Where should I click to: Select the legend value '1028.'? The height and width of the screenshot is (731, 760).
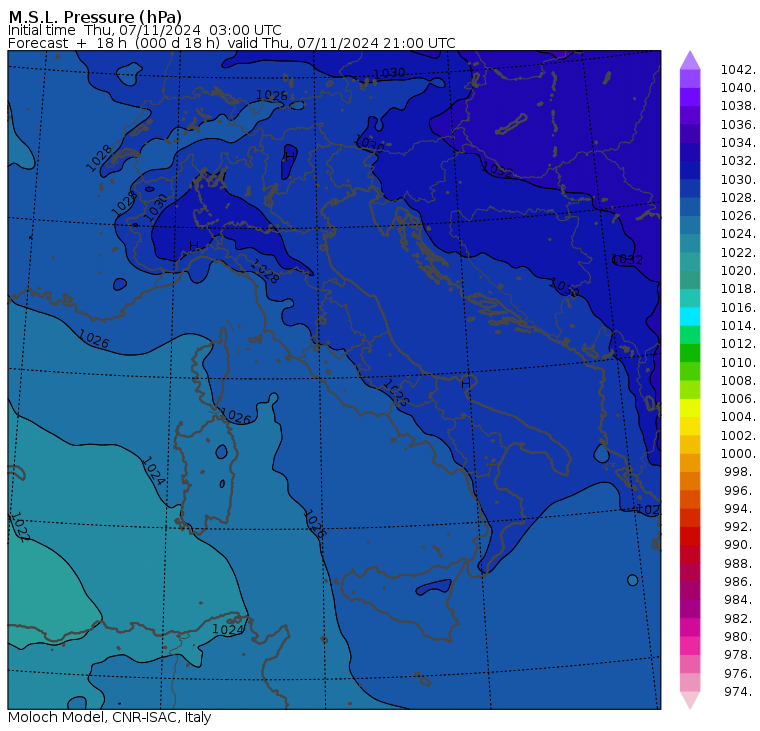[x=738, y=197]
